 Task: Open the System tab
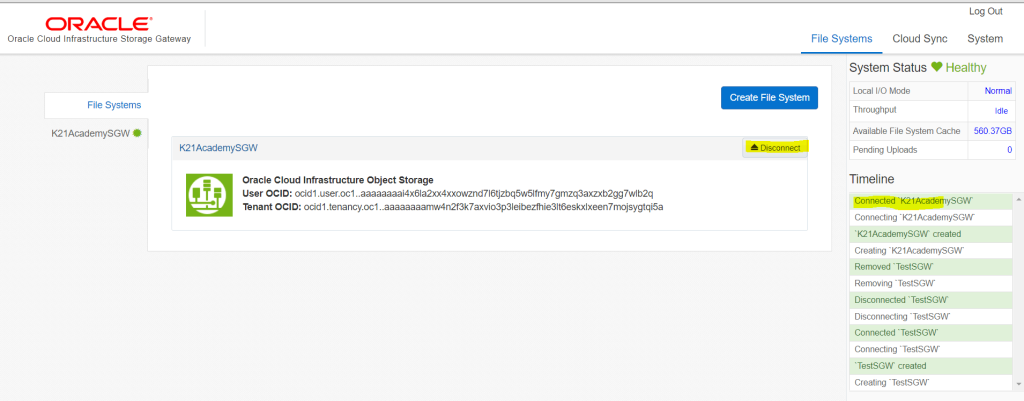[985, 39]
